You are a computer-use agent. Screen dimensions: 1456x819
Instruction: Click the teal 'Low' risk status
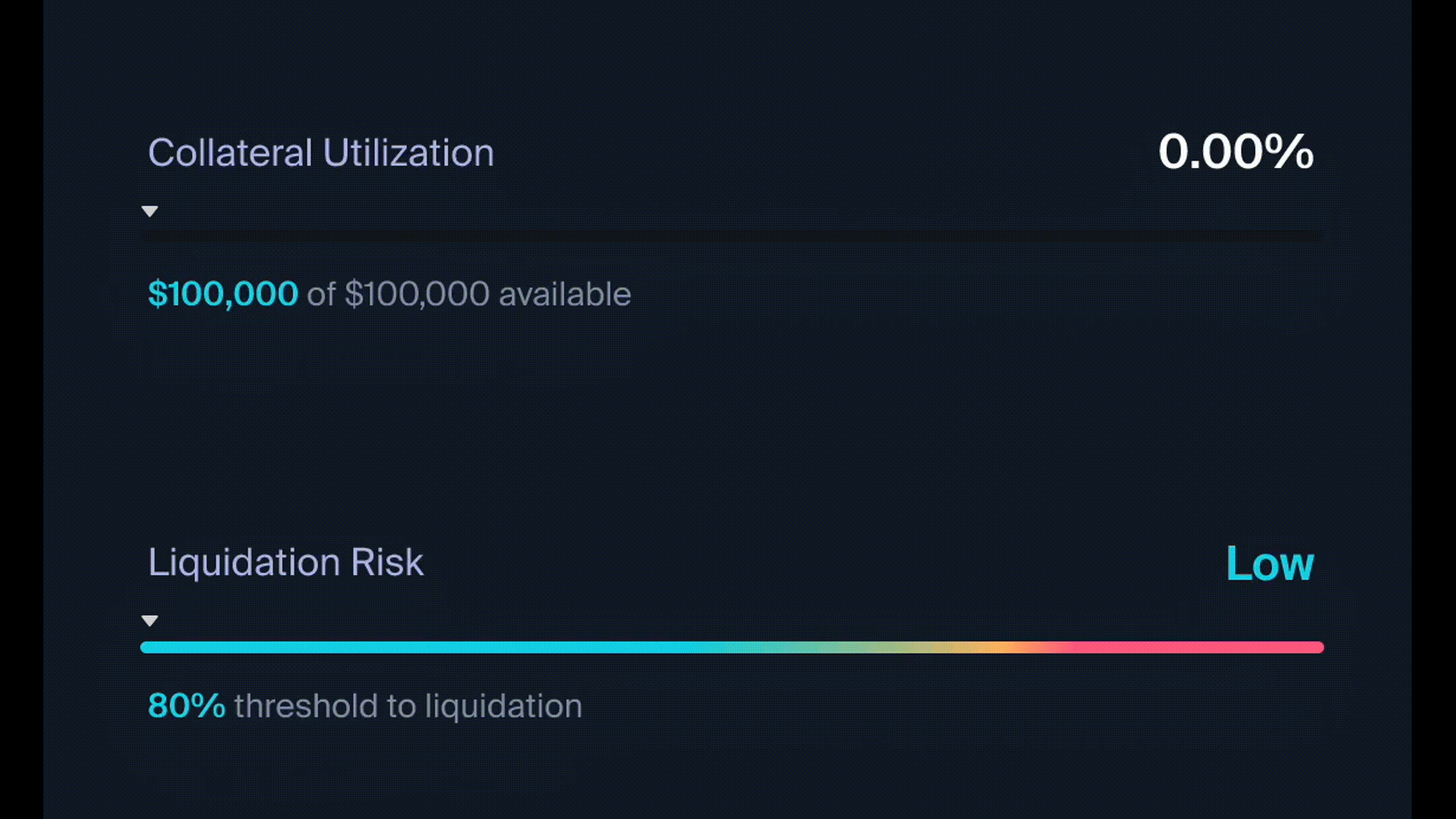(1269, 563)
